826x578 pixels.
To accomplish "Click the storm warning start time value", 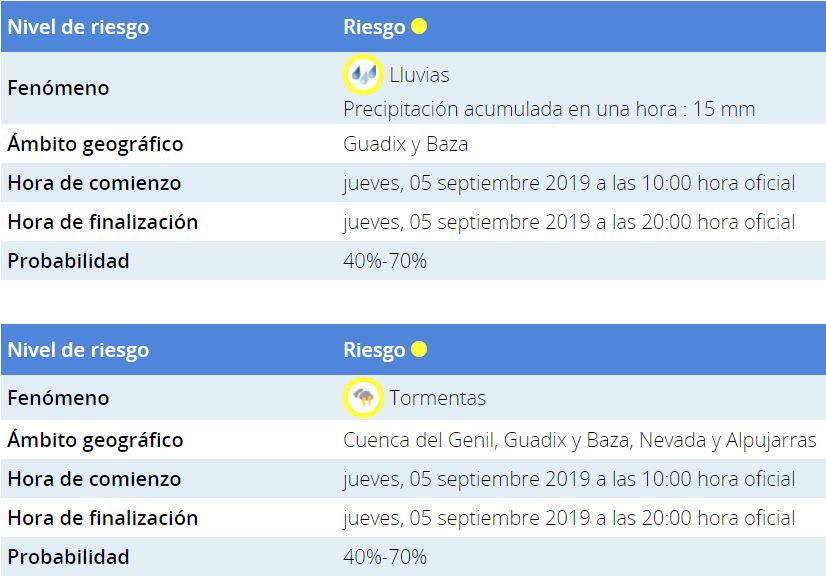I will pos(568,479).
